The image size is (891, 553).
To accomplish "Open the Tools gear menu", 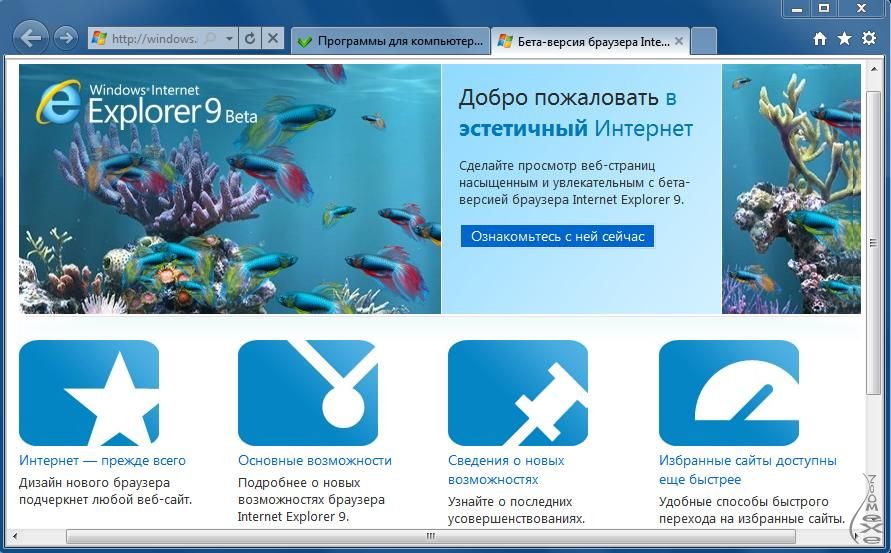I will [869, 39].
